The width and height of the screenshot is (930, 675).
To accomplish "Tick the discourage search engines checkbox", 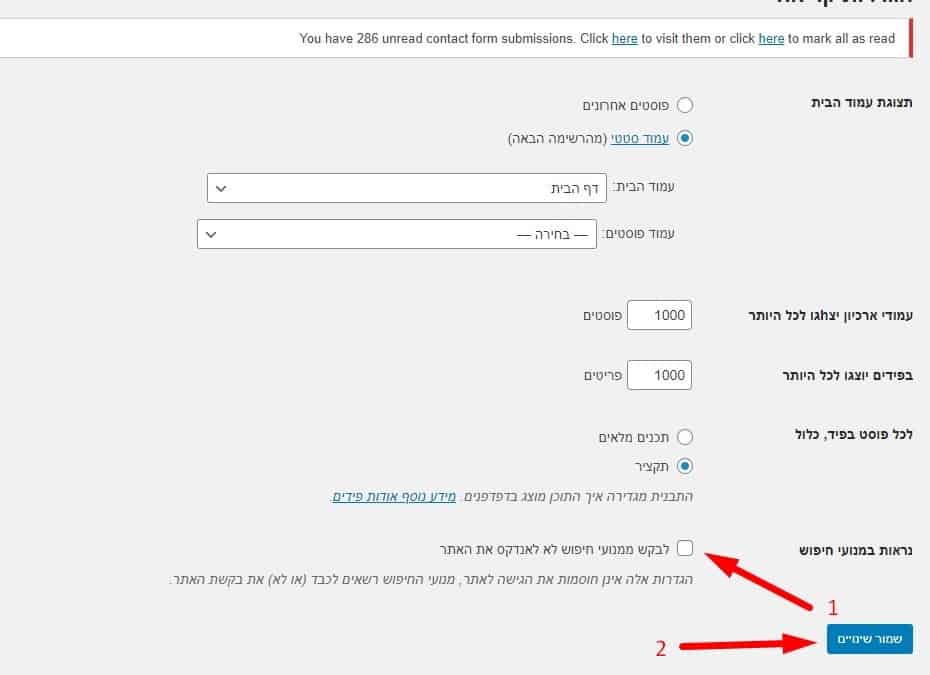I will coord(684,548).
